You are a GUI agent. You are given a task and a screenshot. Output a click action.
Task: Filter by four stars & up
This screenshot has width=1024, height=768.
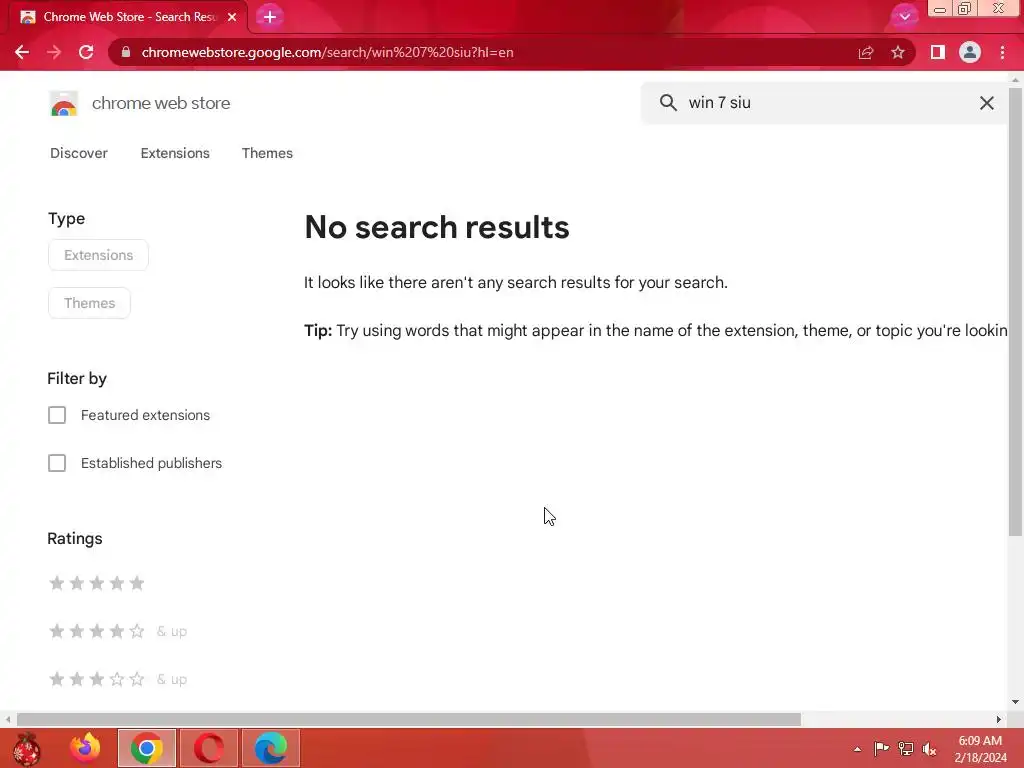click(118, 631)
